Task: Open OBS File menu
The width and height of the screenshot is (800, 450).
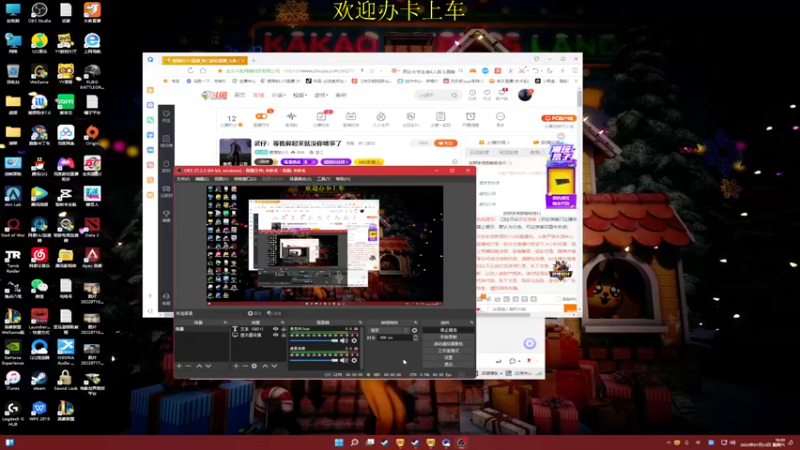Action: 183,179
